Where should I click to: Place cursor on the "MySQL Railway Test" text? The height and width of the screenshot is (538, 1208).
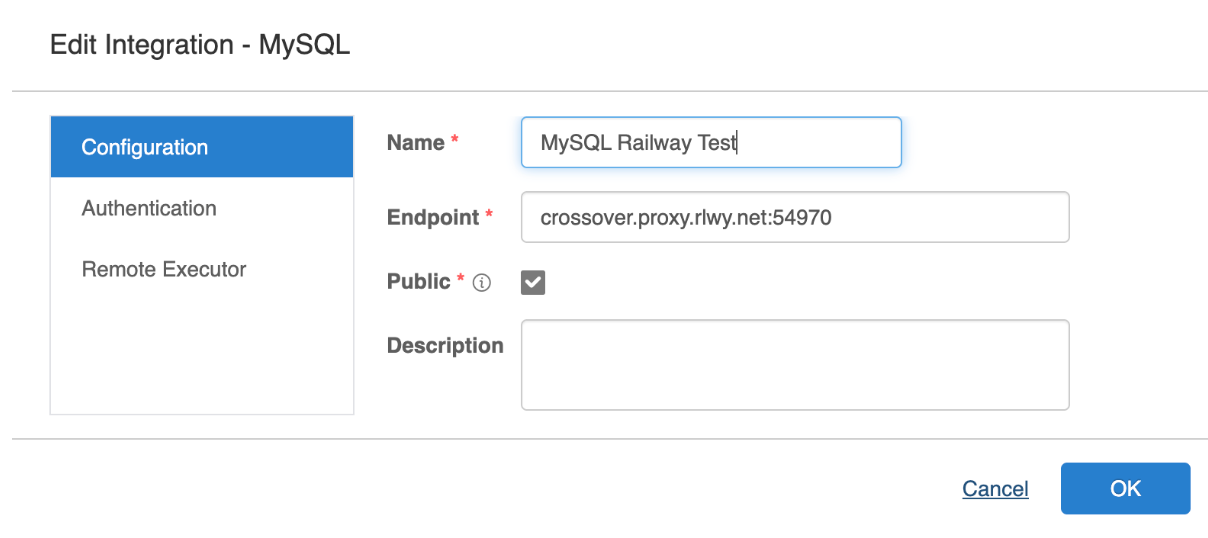point(638,143)
